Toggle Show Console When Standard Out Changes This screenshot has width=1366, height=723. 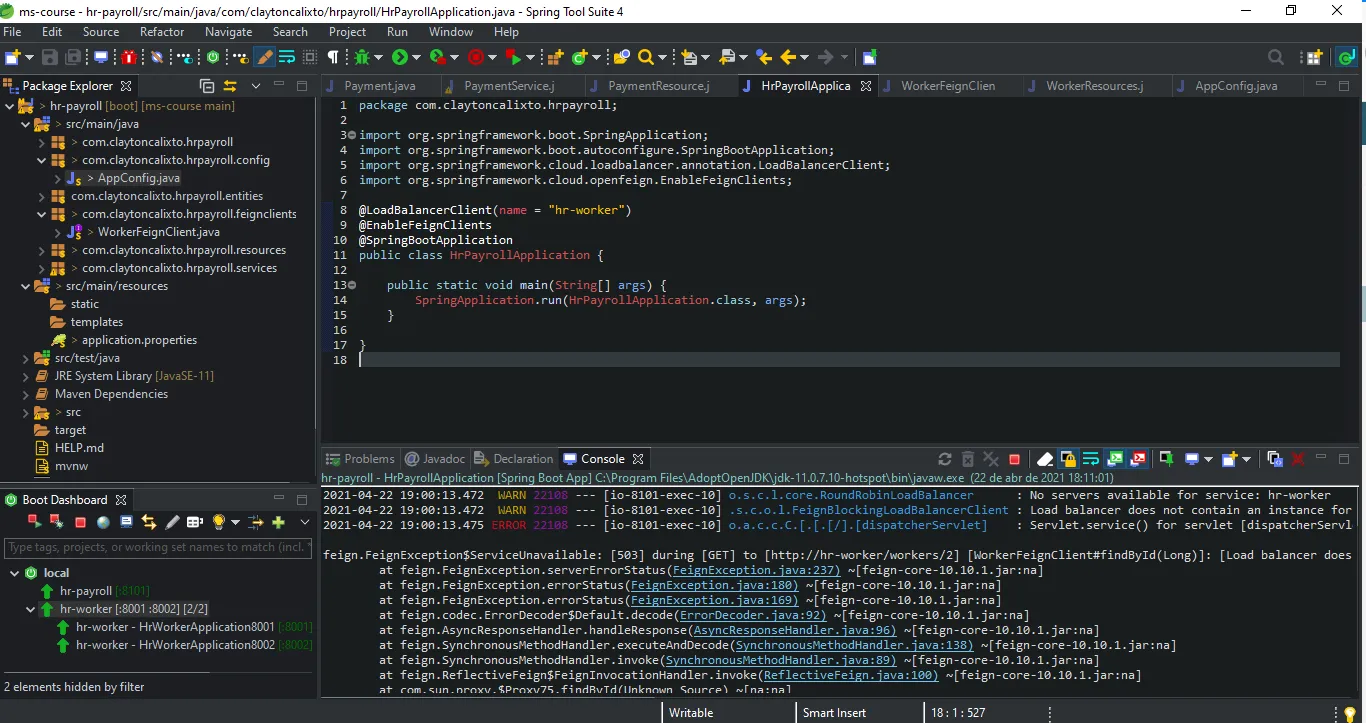click(1113, 459)
